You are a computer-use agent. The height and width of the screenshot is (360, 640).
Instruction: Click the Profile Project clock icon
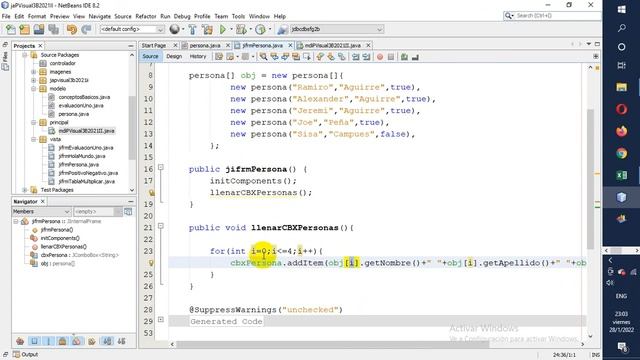click(260, 29)
